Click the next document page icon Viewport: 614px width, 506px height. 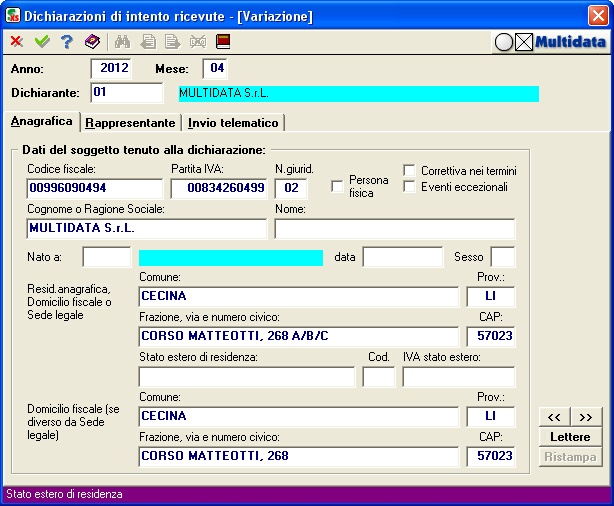click(x=172, y=41)
